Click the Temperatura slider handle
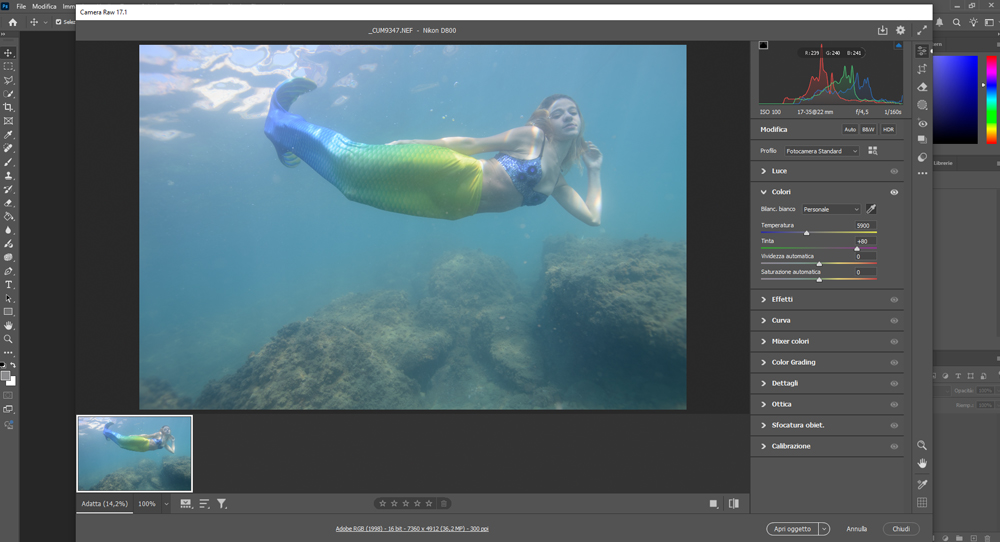The height and width of the screenshot is (542, 1000). coord(807,233)
